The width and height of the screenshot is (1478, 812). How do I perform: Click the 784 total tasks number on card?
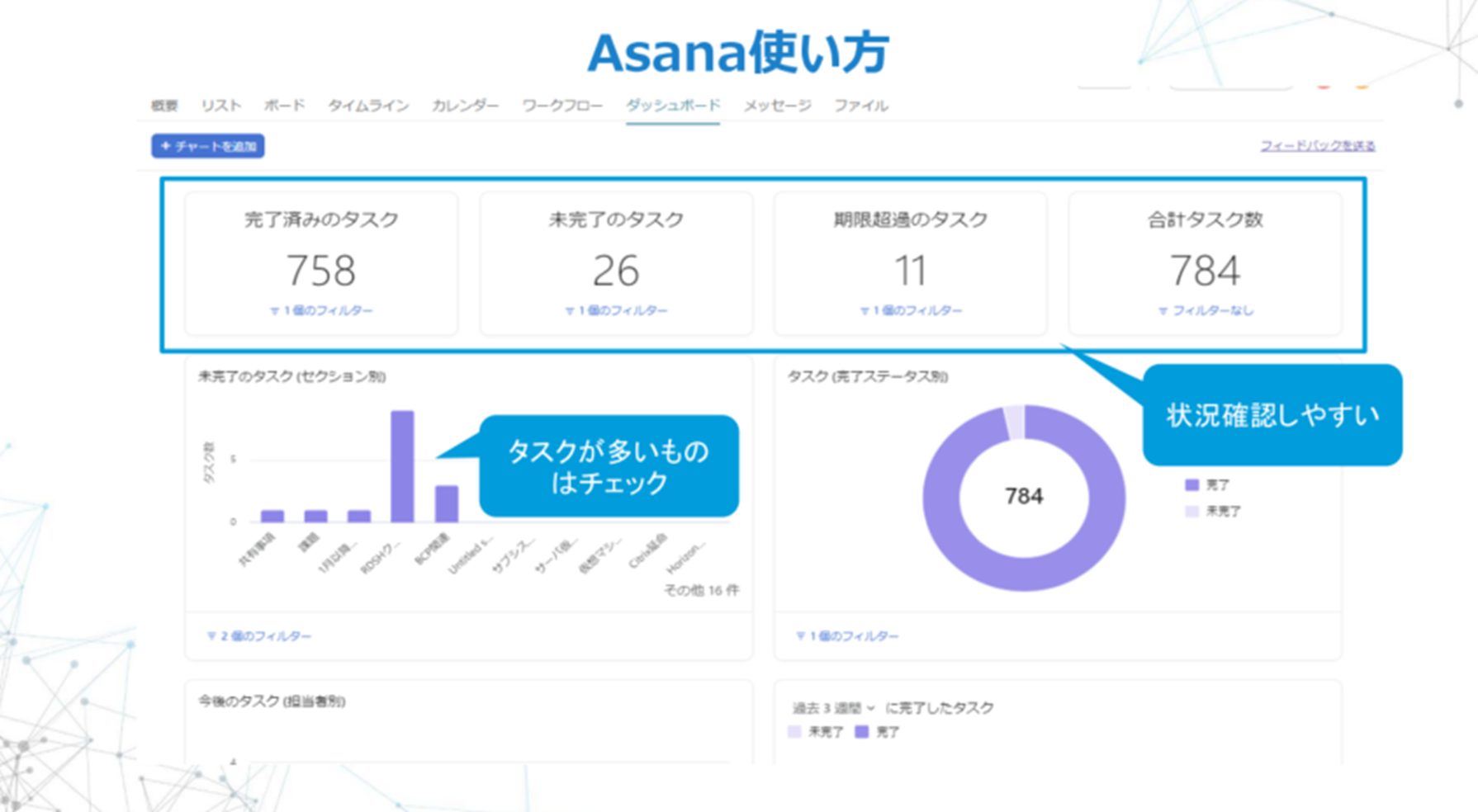click(x=1206, y=271)
